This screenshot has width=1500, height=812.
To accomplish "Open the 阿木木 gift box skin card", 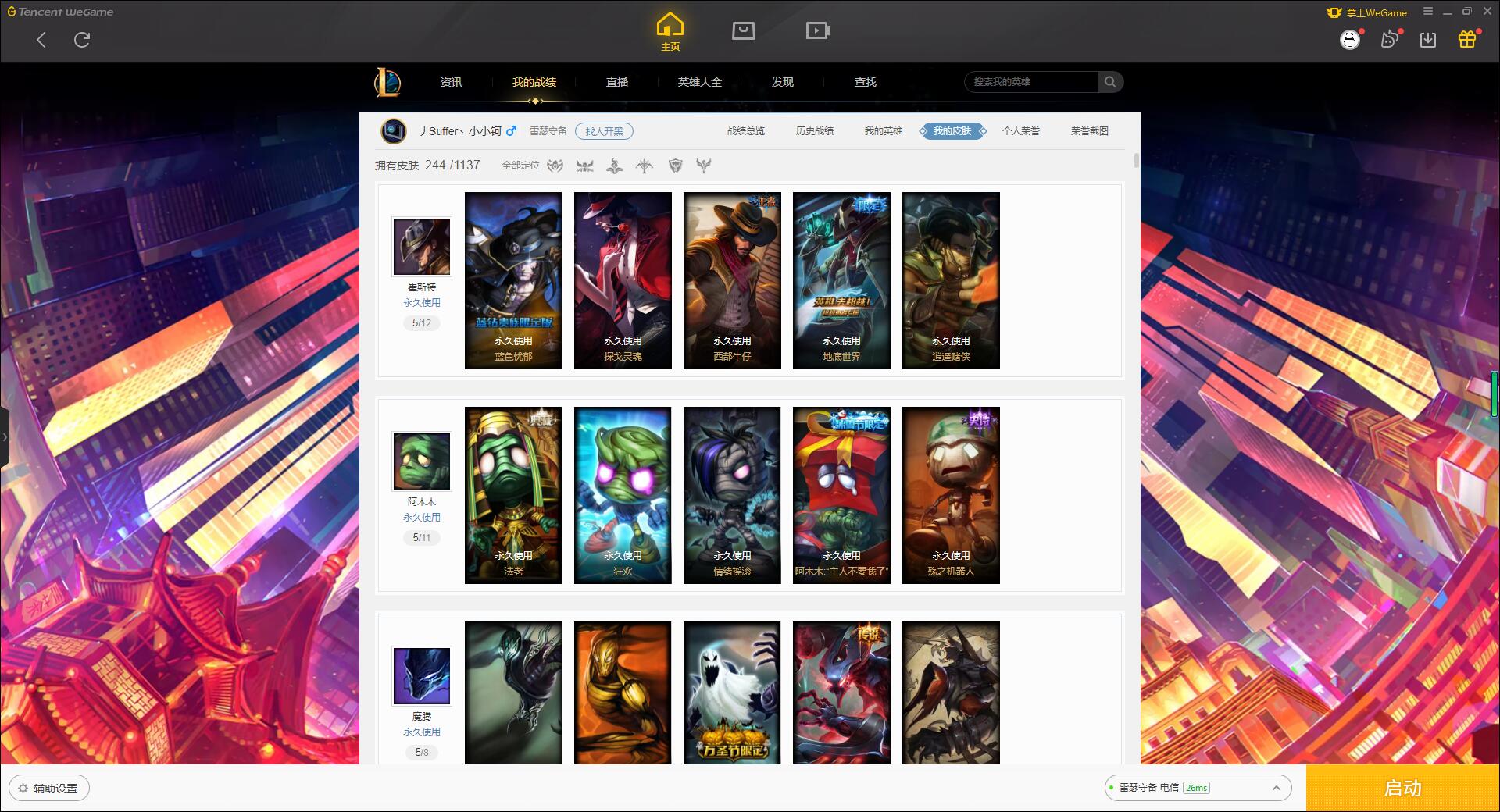I will click(841, 495).
